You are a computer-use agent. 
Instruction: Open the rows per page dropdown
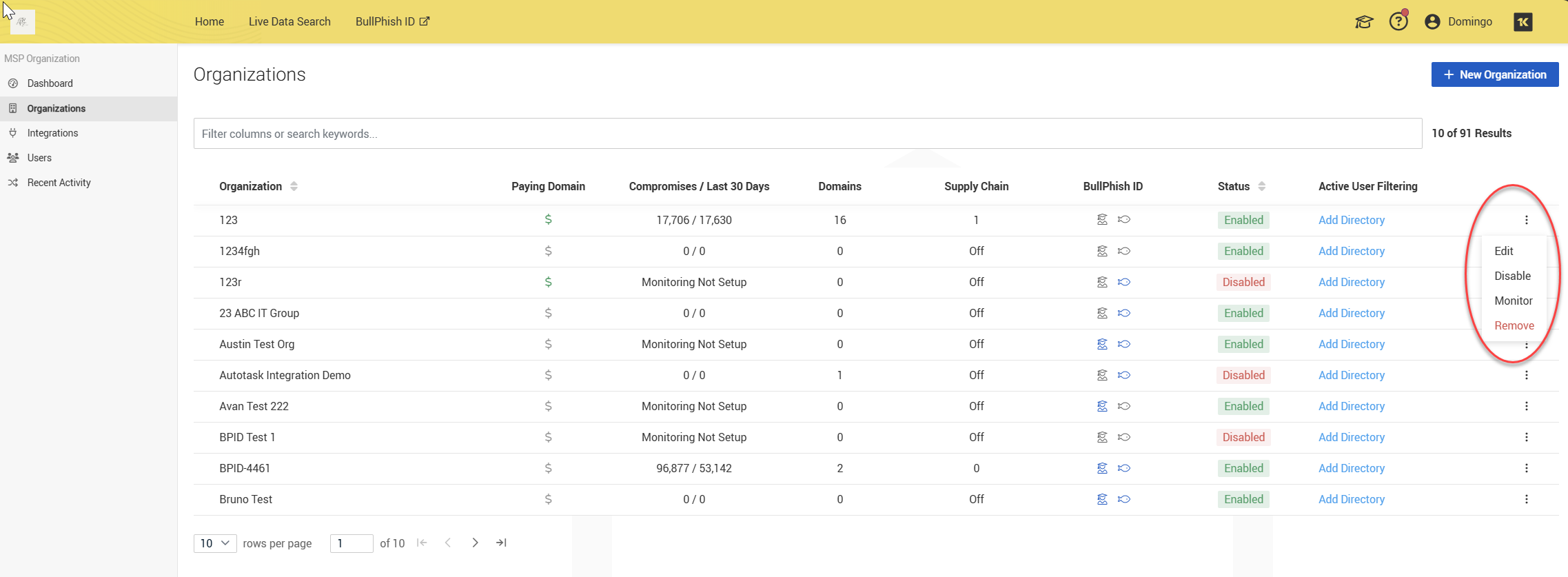[215, 543]
